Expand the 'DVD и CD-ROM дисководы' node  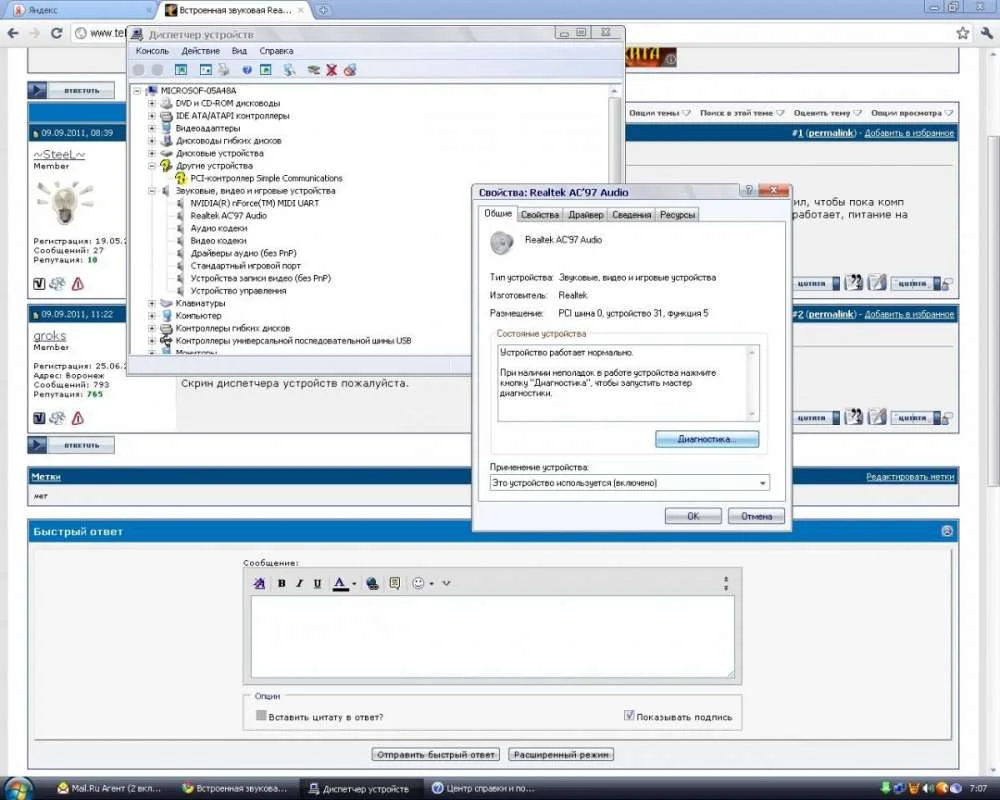[152, 103]
